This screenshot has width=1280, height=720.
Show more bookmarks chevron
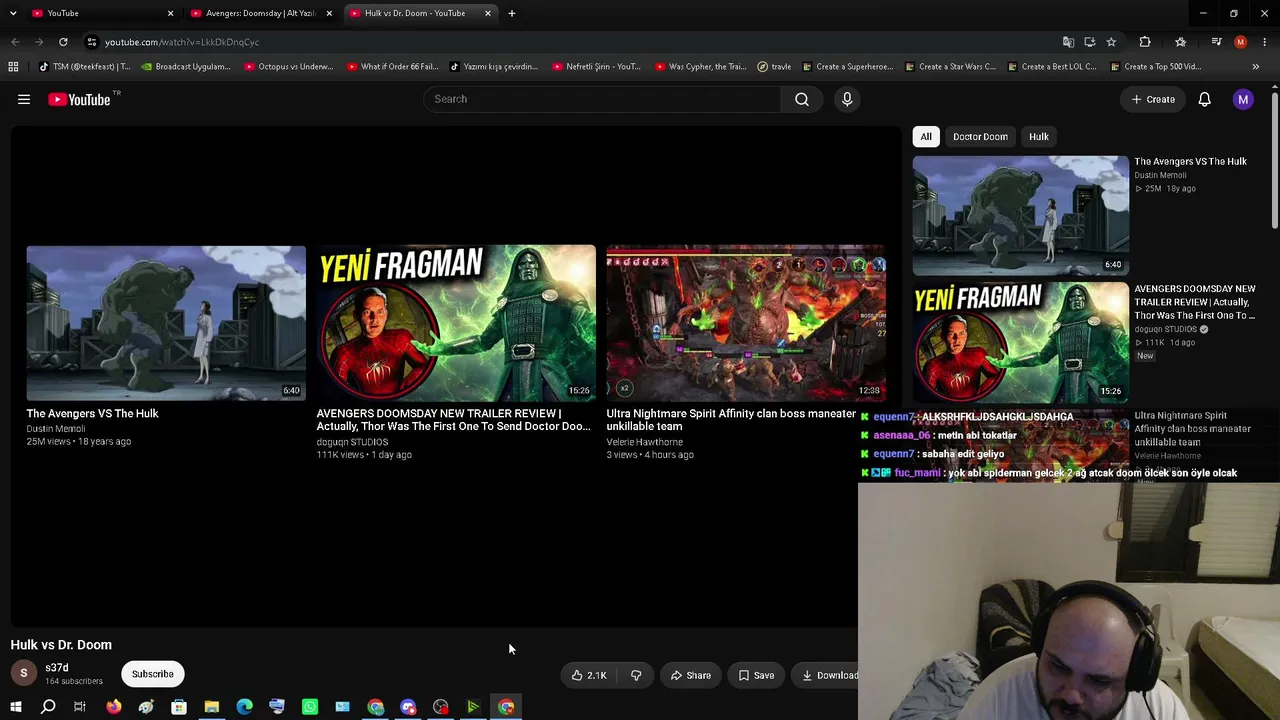[x=1256, y=67]
